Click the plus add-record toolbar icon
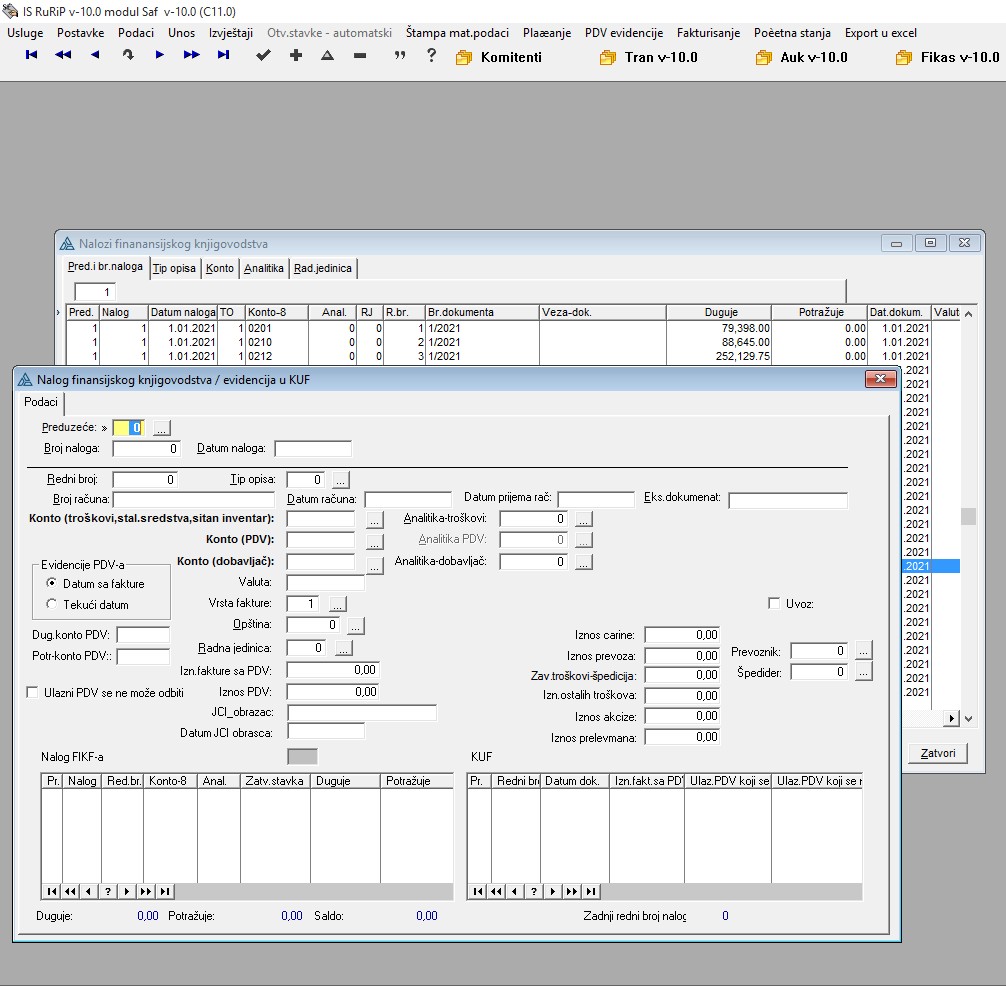This screenshot has width=1006, height=986. point(295,56)
